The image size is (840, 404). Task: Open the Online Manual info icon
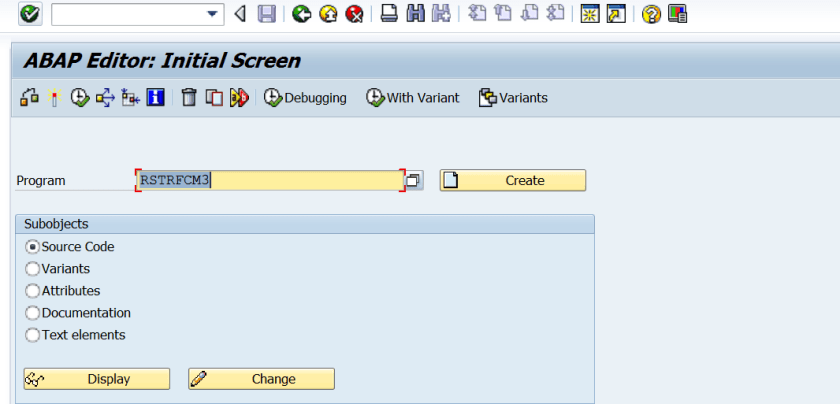[155, 98]
